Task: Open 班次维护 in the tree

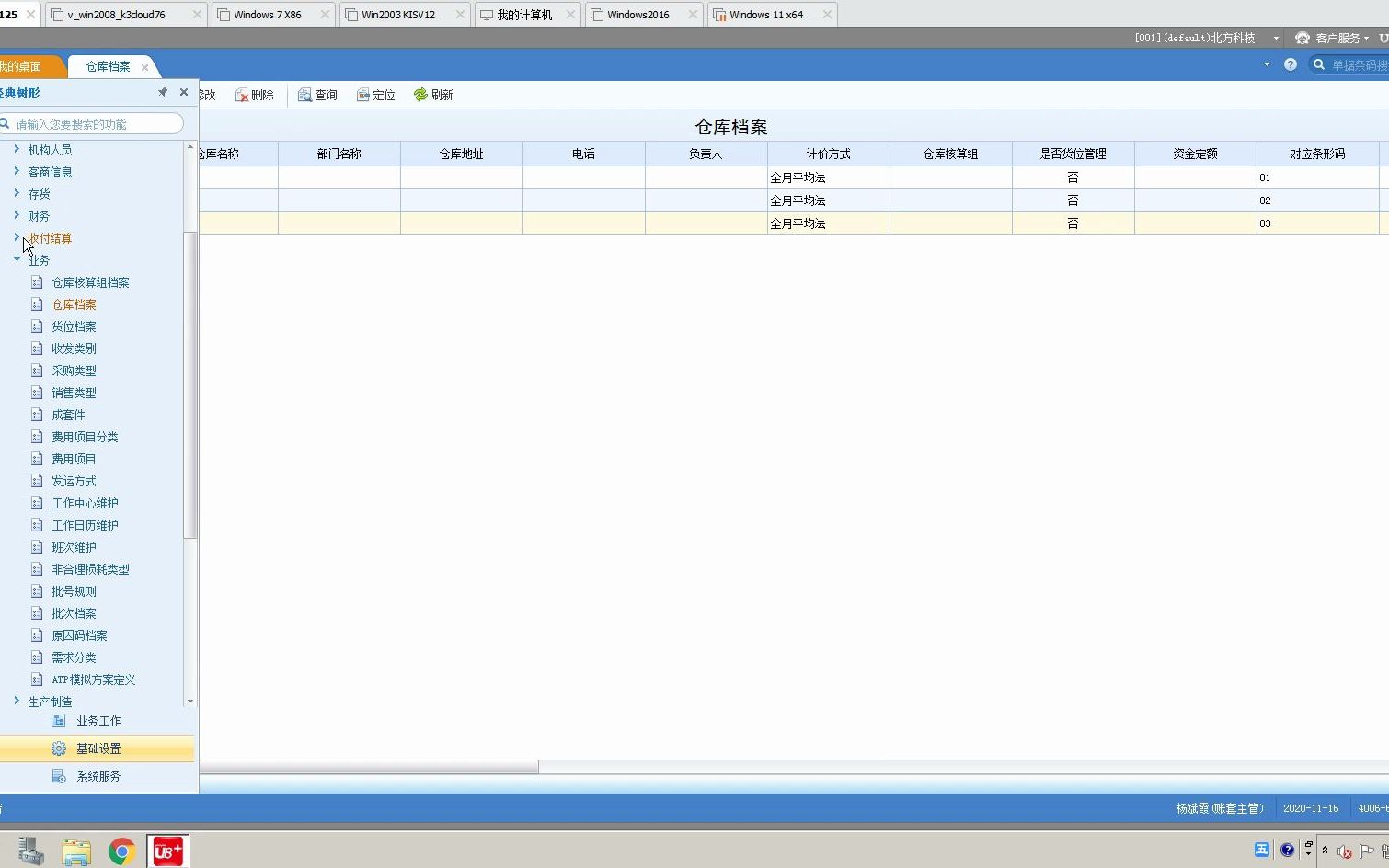Action: tap(74, 547)
